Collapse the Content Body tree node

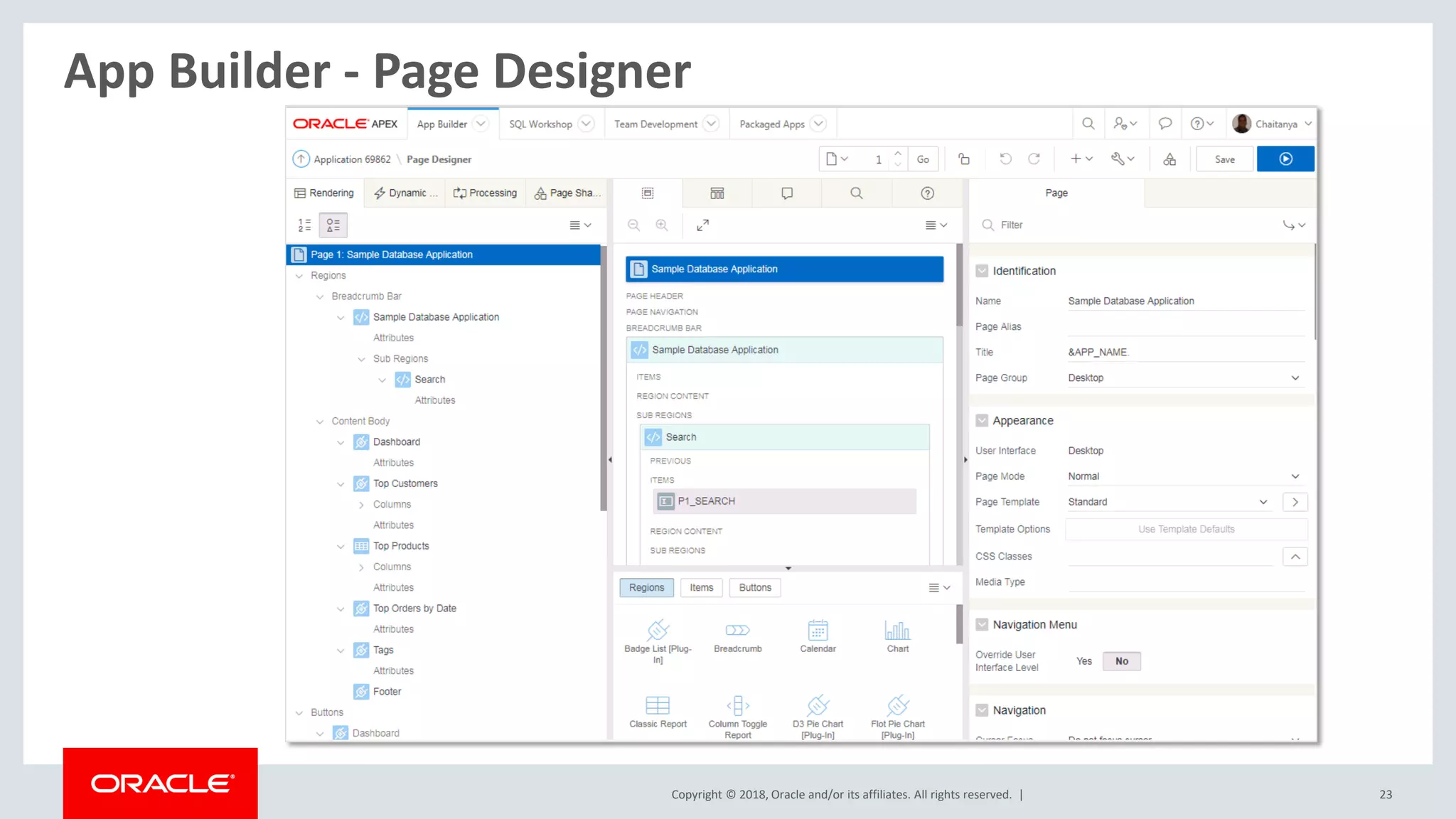click(320, 422)
